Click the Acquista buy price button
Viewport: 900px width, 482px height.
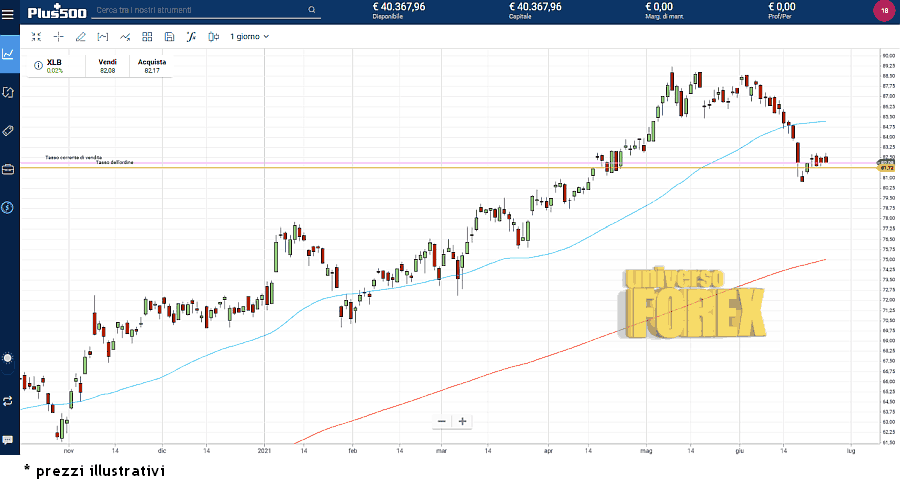click(152, 66)
